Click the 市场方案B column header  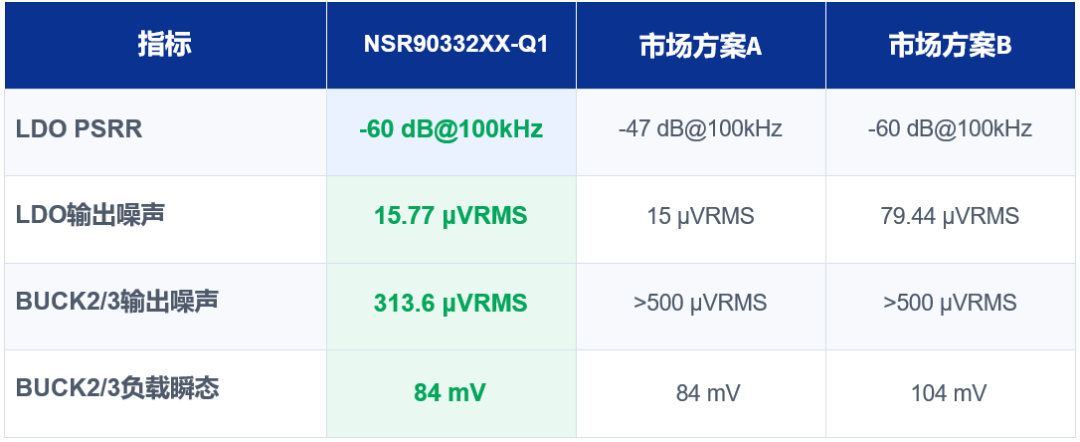950,46
